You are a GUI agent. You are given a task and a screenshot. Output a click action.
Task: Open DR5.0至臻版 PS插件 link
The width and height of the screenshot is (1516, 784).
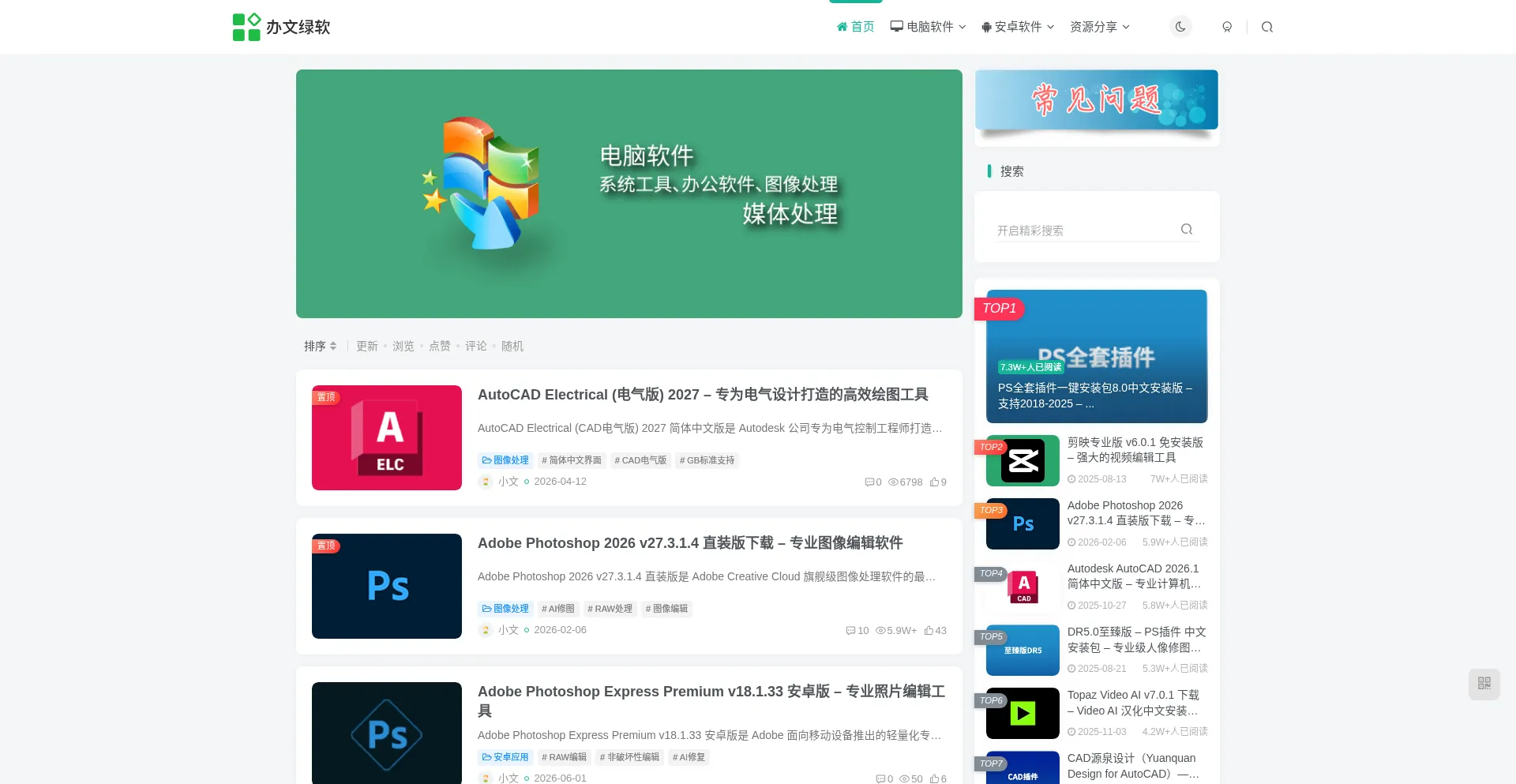click(1137, 640)
